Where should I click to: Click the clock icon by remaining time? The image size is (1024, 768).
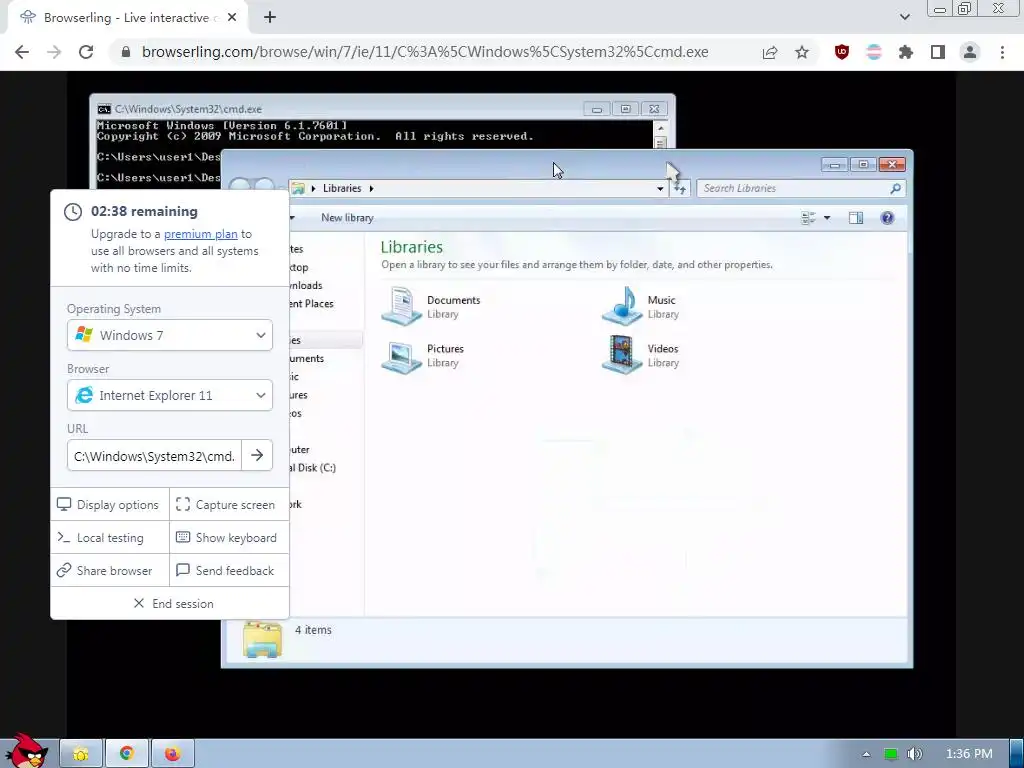pos(72,212)
